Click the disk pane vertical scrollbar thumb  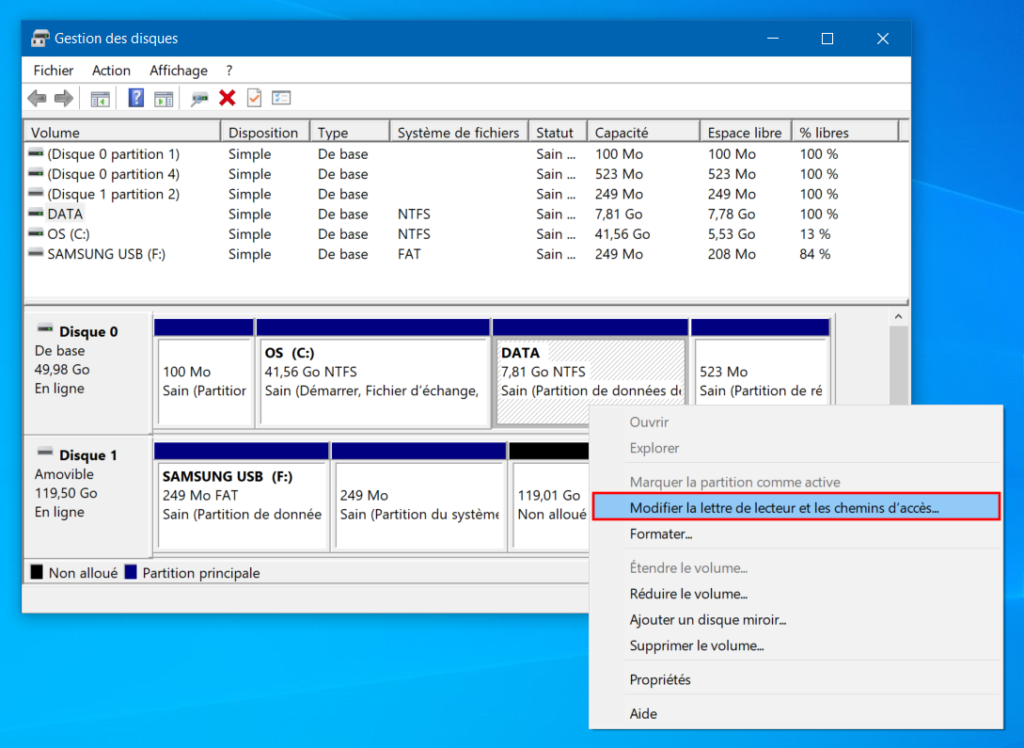(x=899, y=364)
